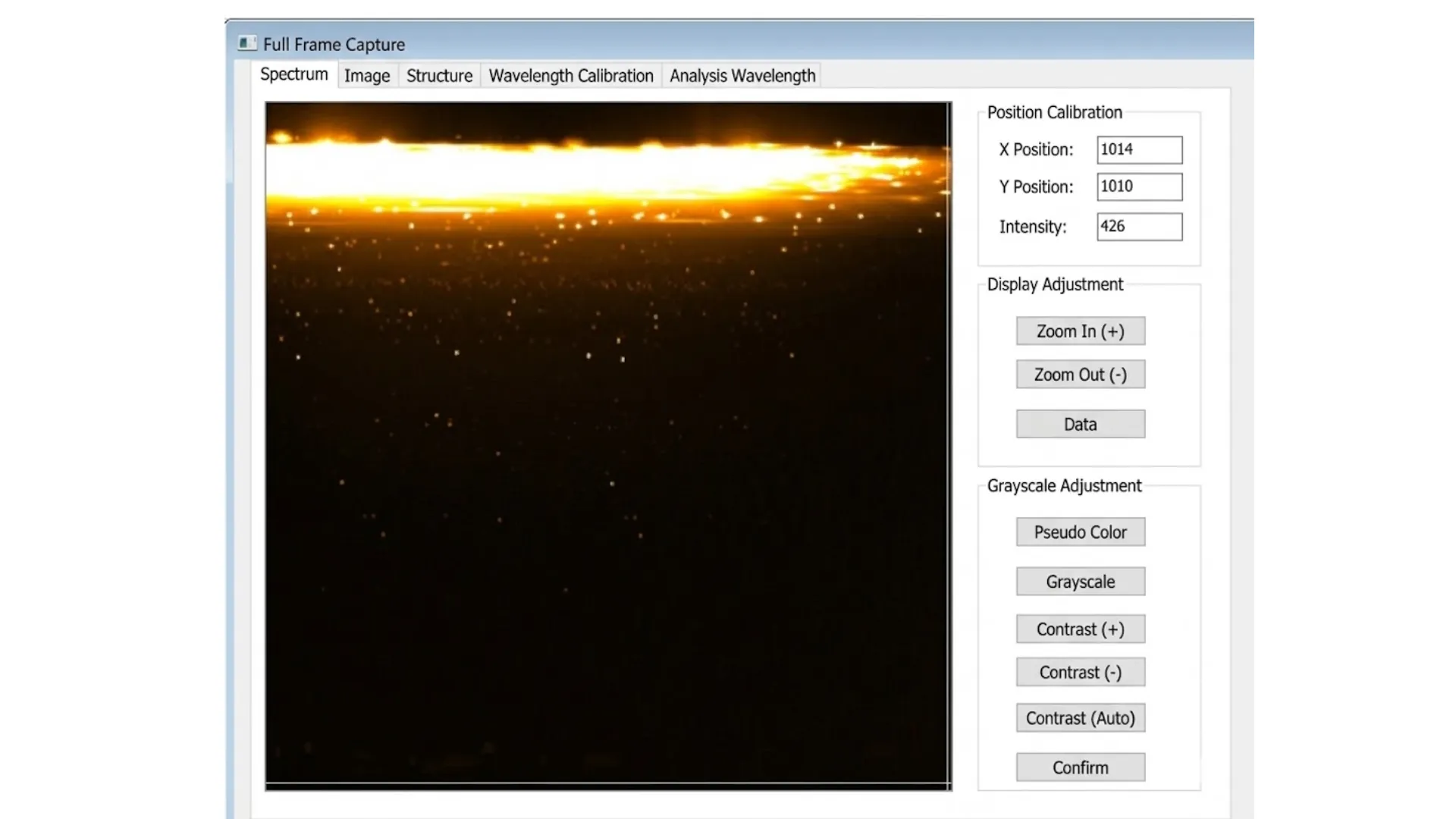Click the Full Frame Capture window icon

pyautogui.click(x=246, y=43)
